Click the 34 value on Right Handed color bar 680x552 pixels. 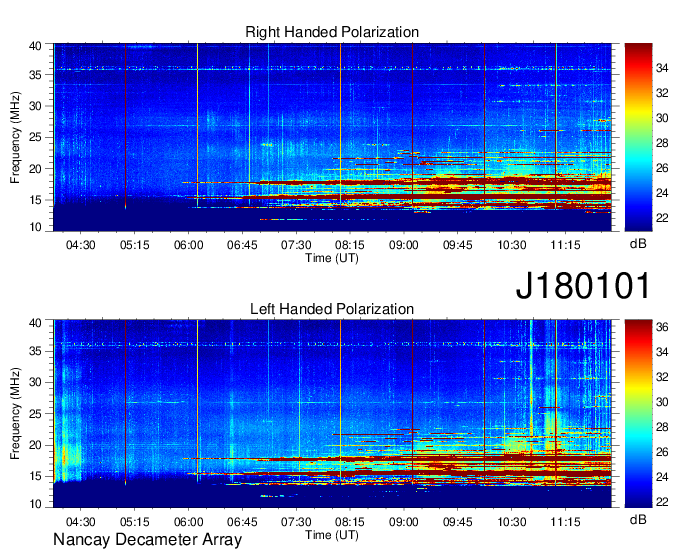pyautogui.click(x=662, y=68)
